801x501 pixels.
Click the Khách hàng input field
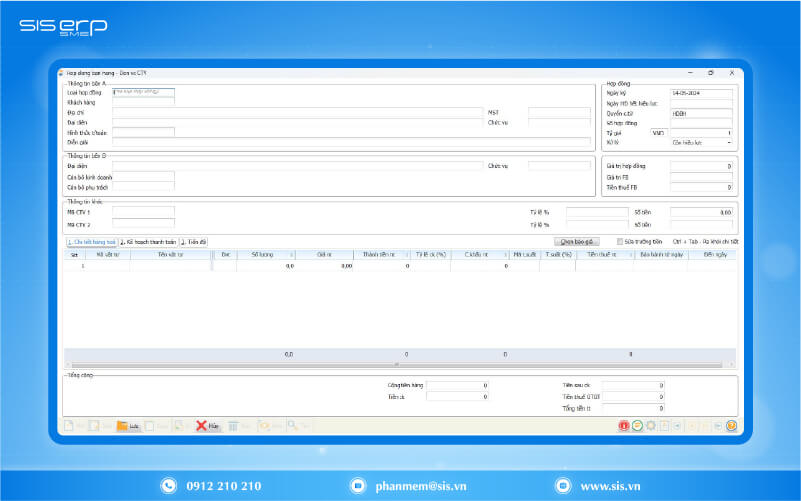coord(143,102)
